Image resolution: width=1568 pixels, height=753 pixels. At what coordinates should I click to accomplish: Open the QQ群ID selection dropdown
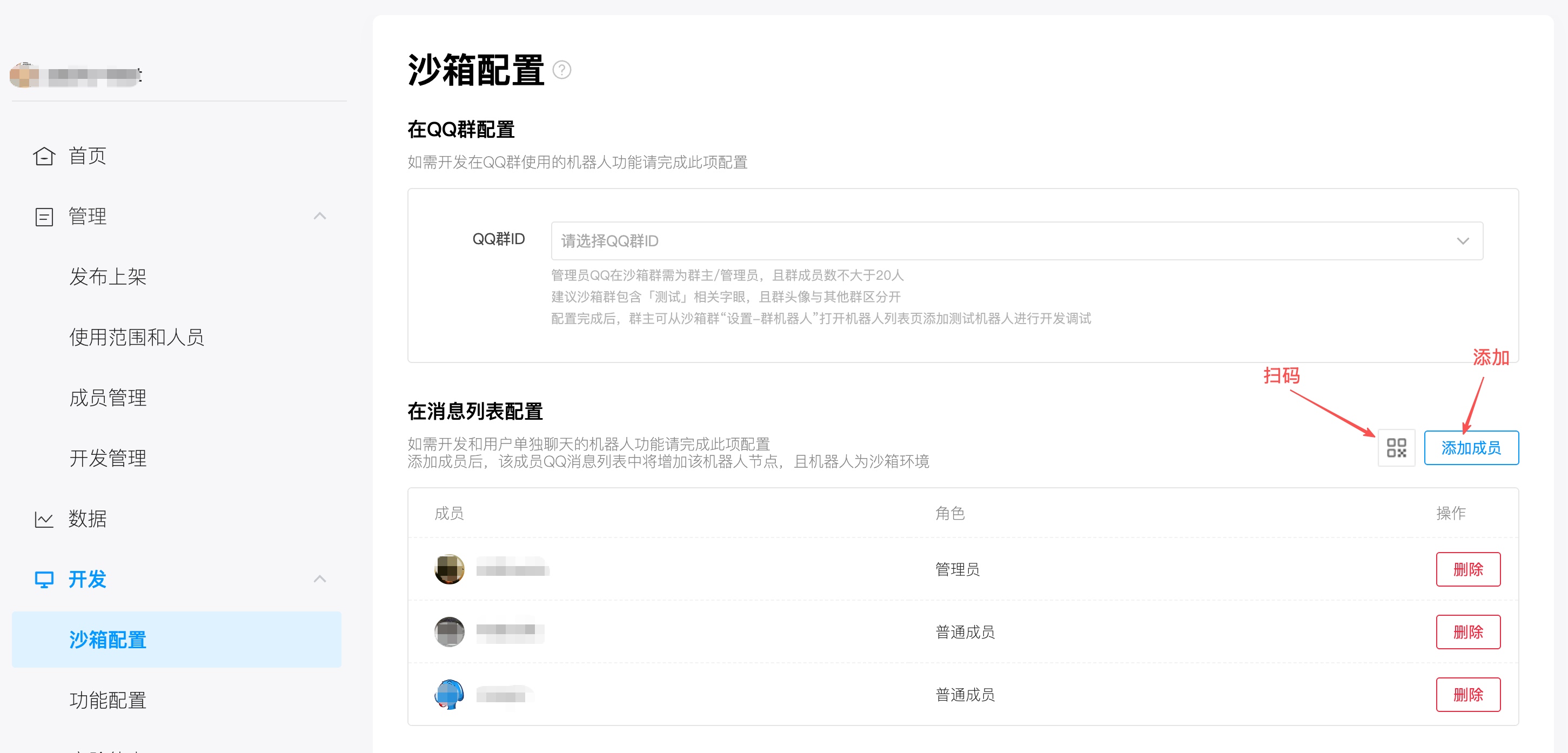coord(1463,240)
